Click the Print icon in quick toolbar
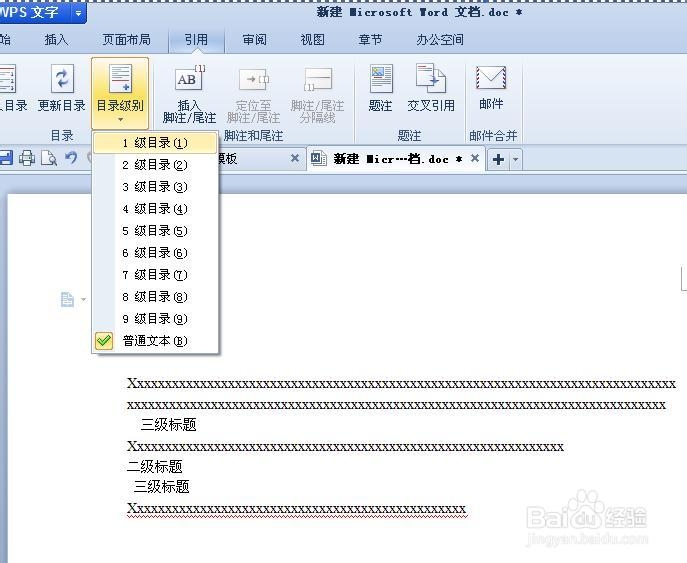687x563 pixels. tap(27, 158)
